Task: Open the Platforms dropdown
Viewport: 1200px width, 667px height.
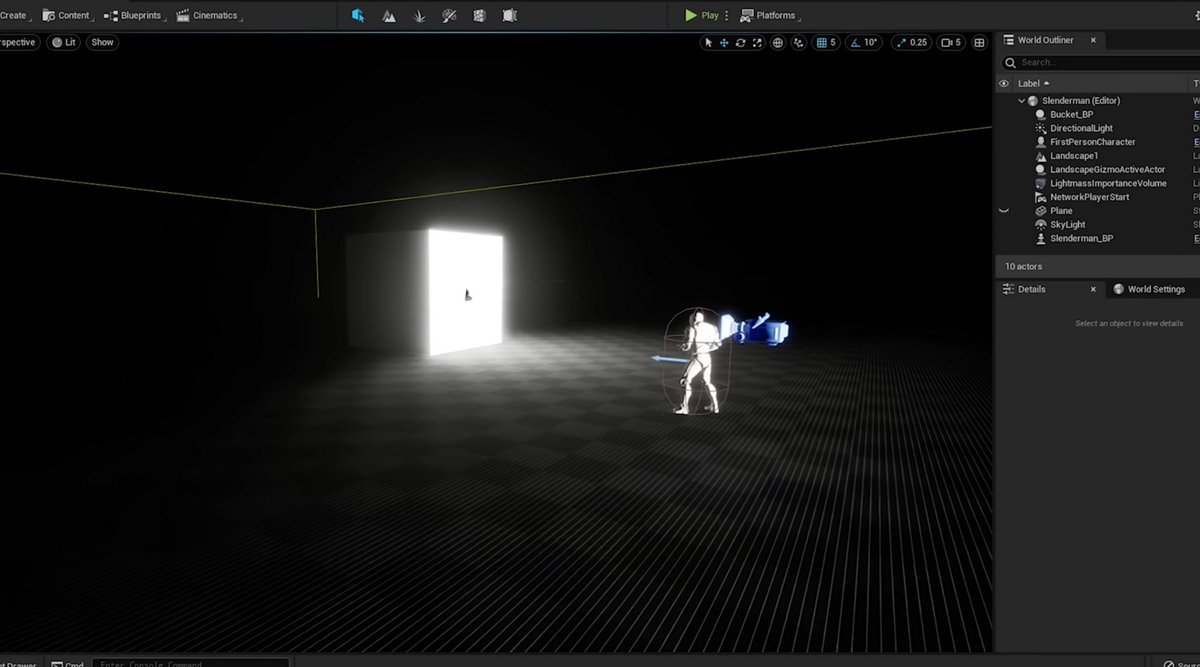Action: coord(770,15)
